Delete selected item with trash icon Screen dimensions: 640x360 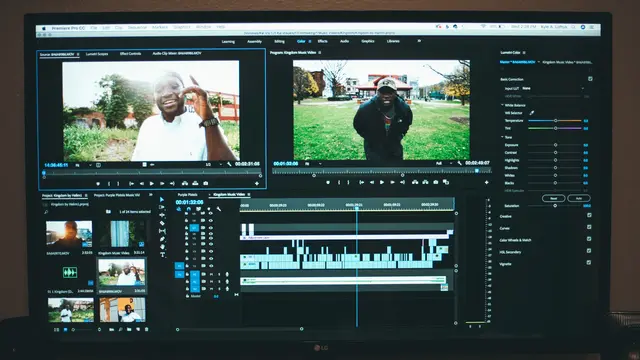(147, 329)
